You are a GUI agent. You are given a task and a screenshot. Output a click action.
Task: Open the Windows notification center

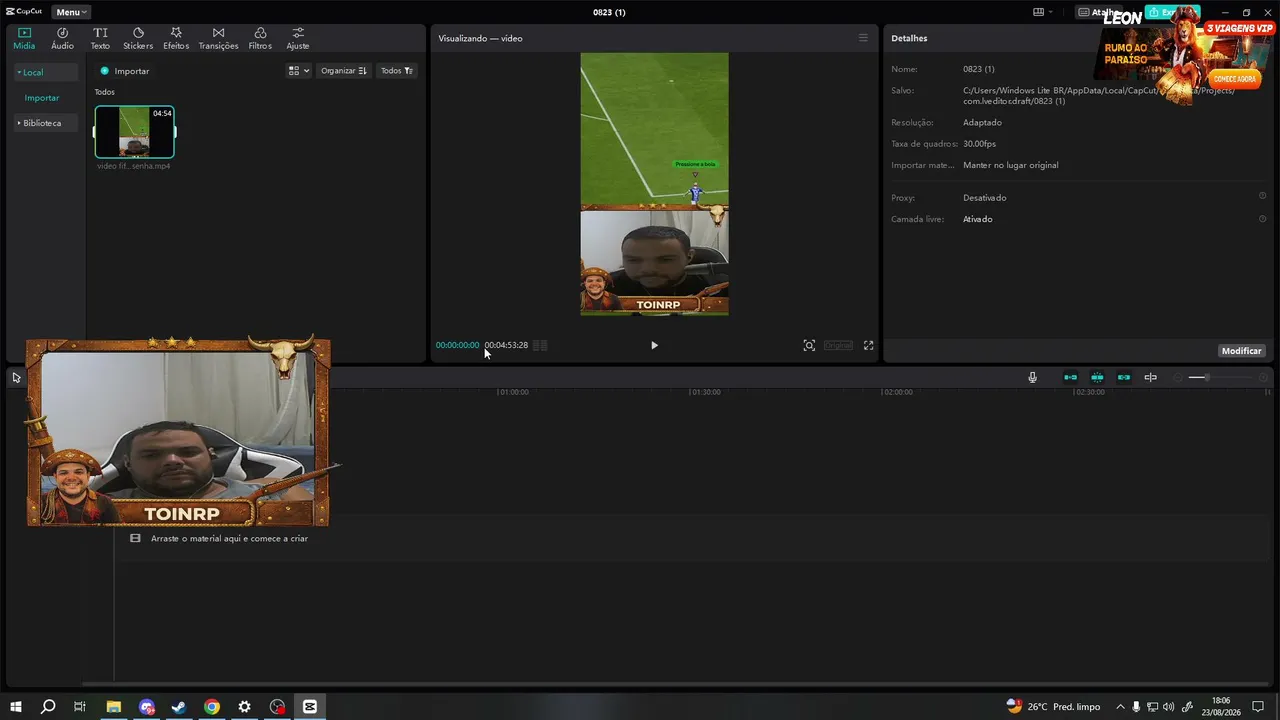click(1258, 707)
